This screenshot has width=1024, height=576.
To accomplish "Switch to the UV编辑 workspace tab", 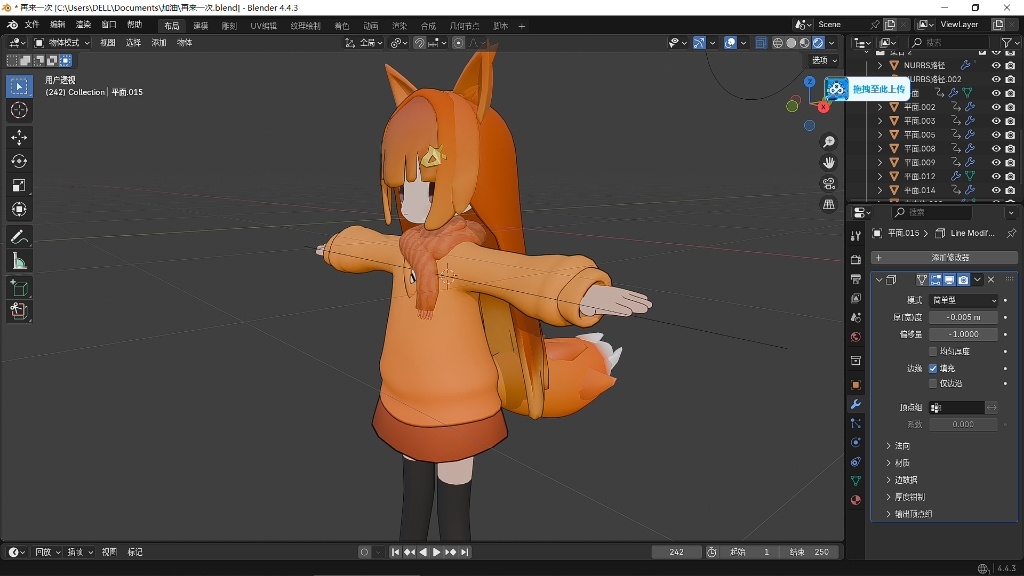I will 263,26.
